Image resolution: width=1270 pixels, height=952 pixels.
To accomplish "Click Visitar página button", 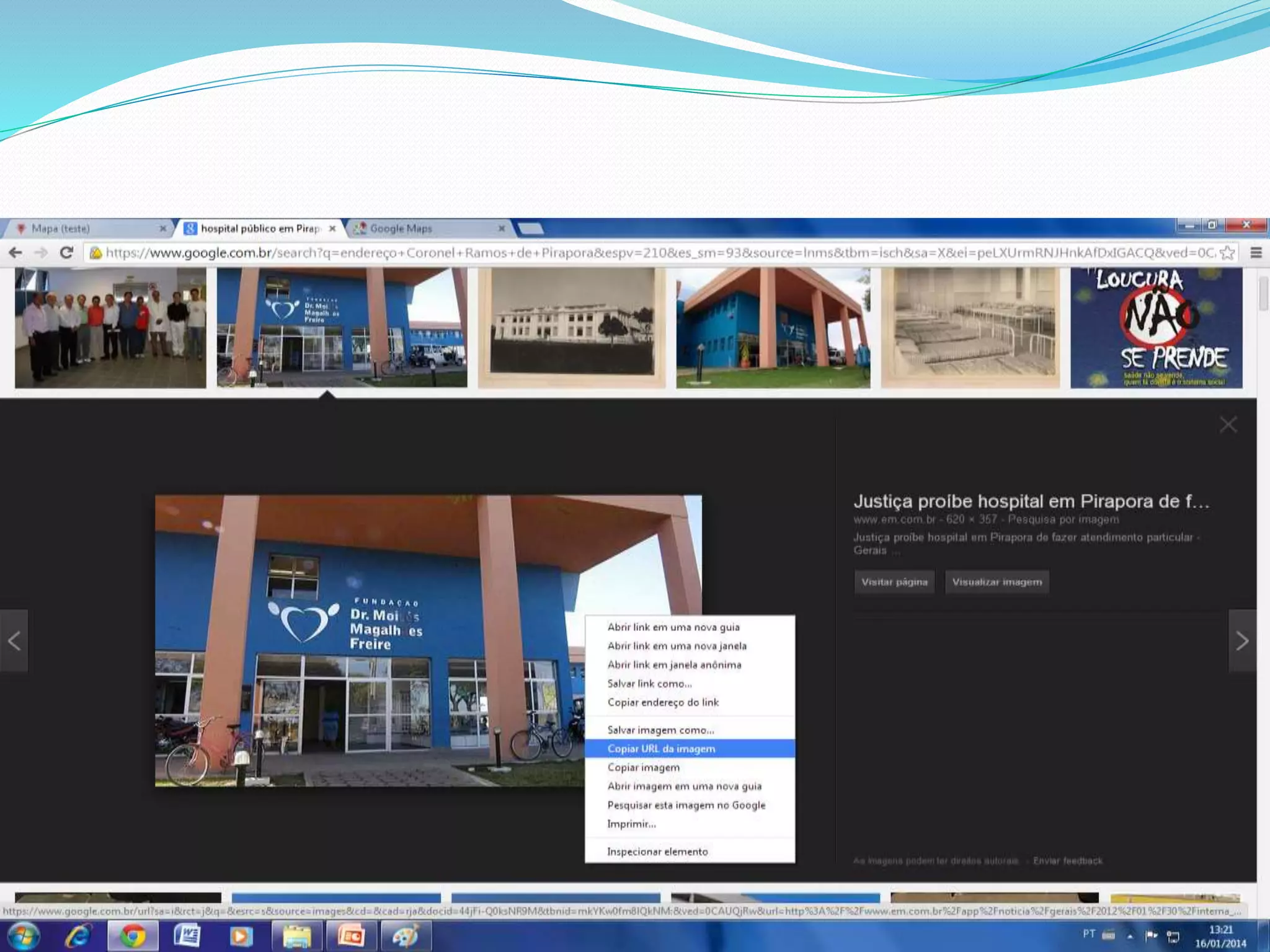I will (x=894, y=582).
